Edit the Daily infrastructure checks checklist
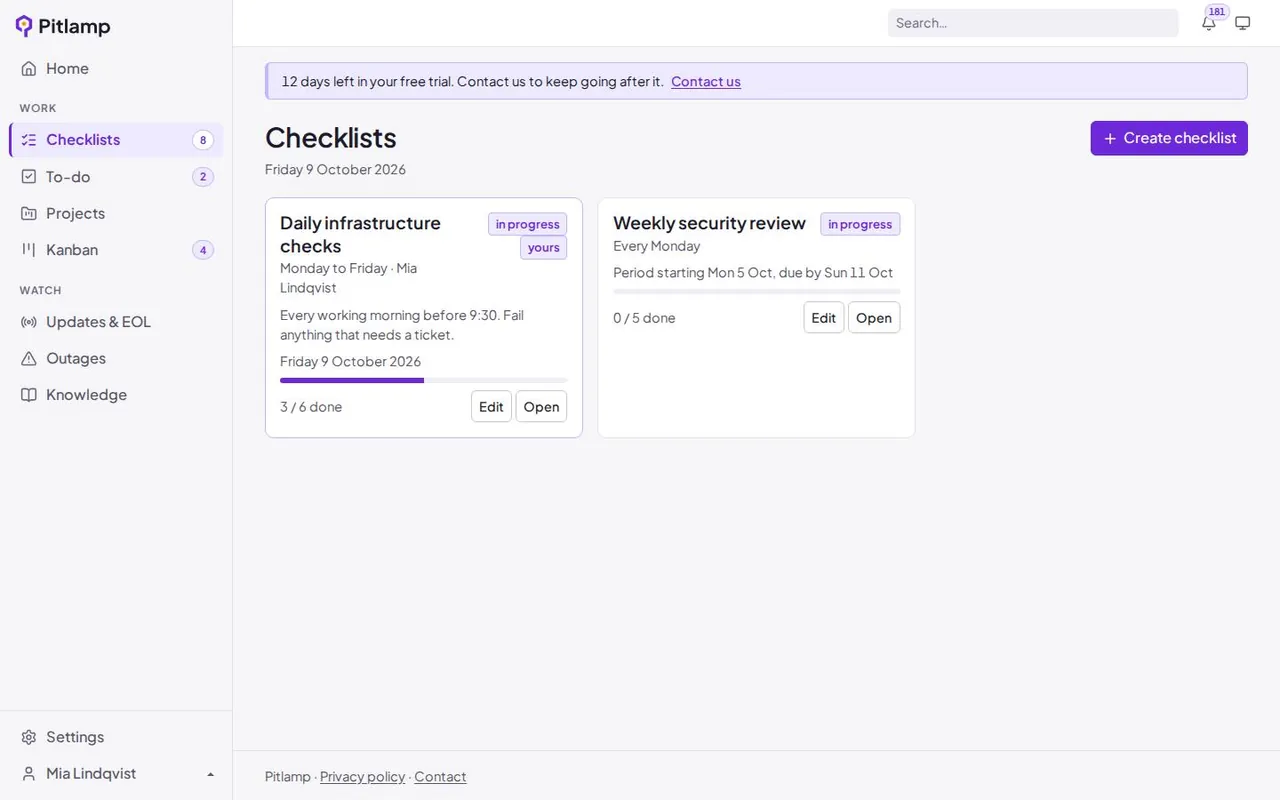The image size is (1280, 800). (491, 406)
